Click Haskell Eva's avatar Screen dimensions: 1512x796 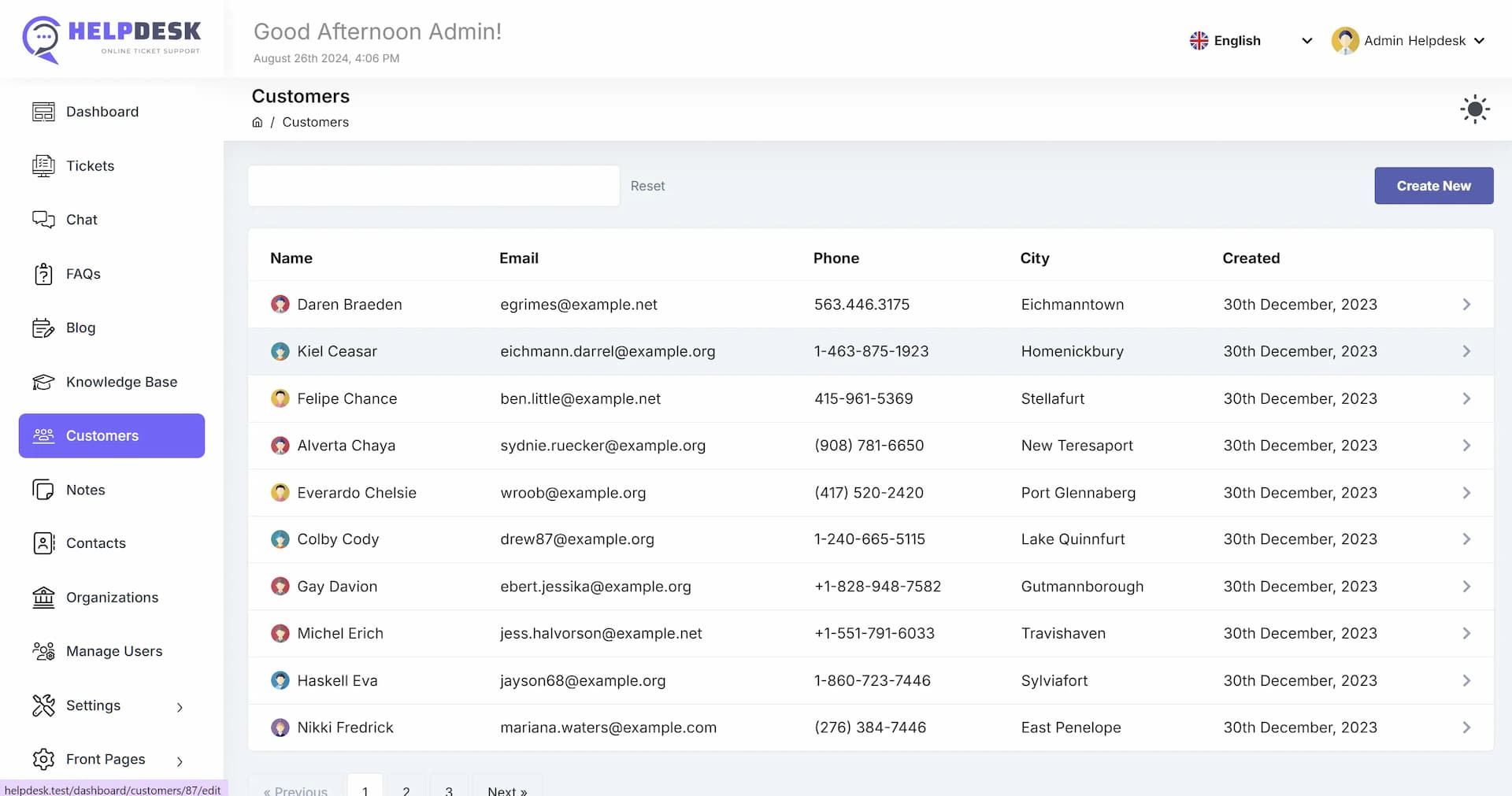coord(280,680)
